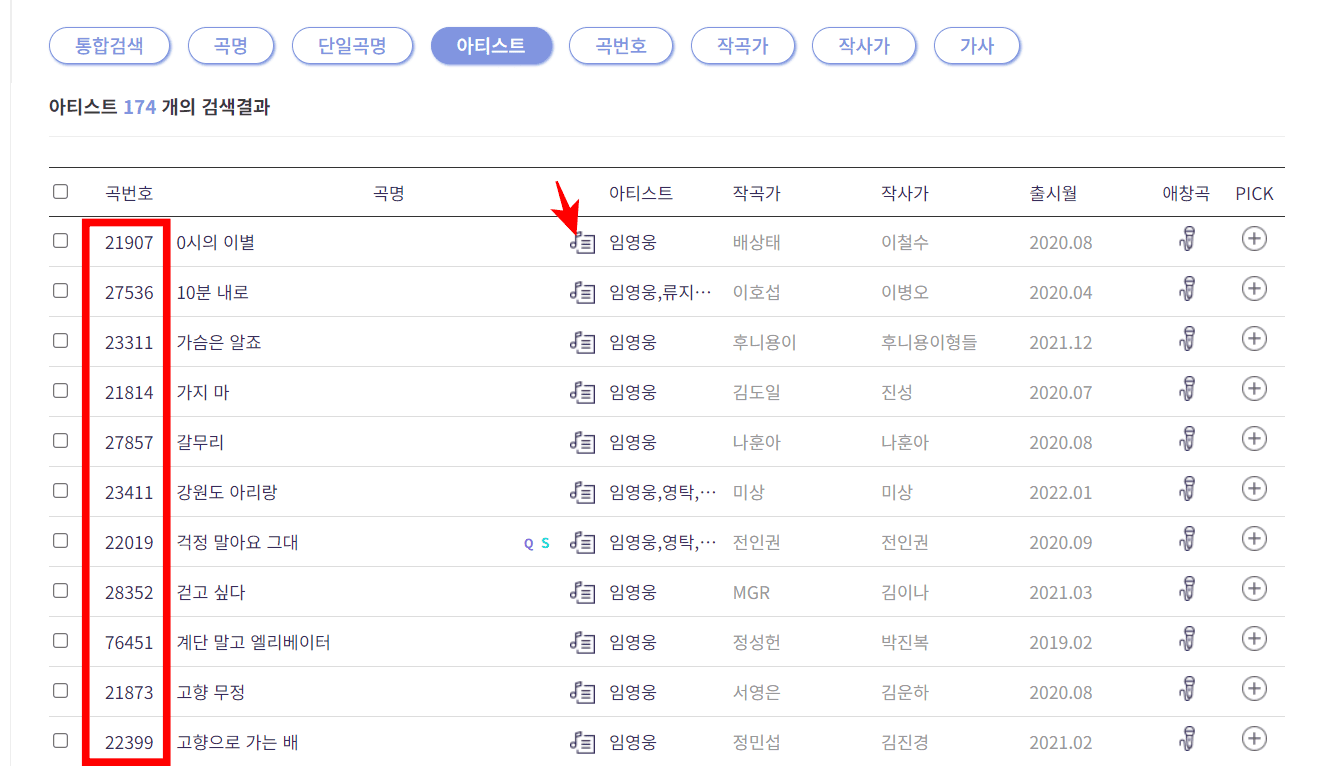Switch to the 단일곡명 tab
The height and width of the screenshot is (766, 1325).
tap(352, 46)
